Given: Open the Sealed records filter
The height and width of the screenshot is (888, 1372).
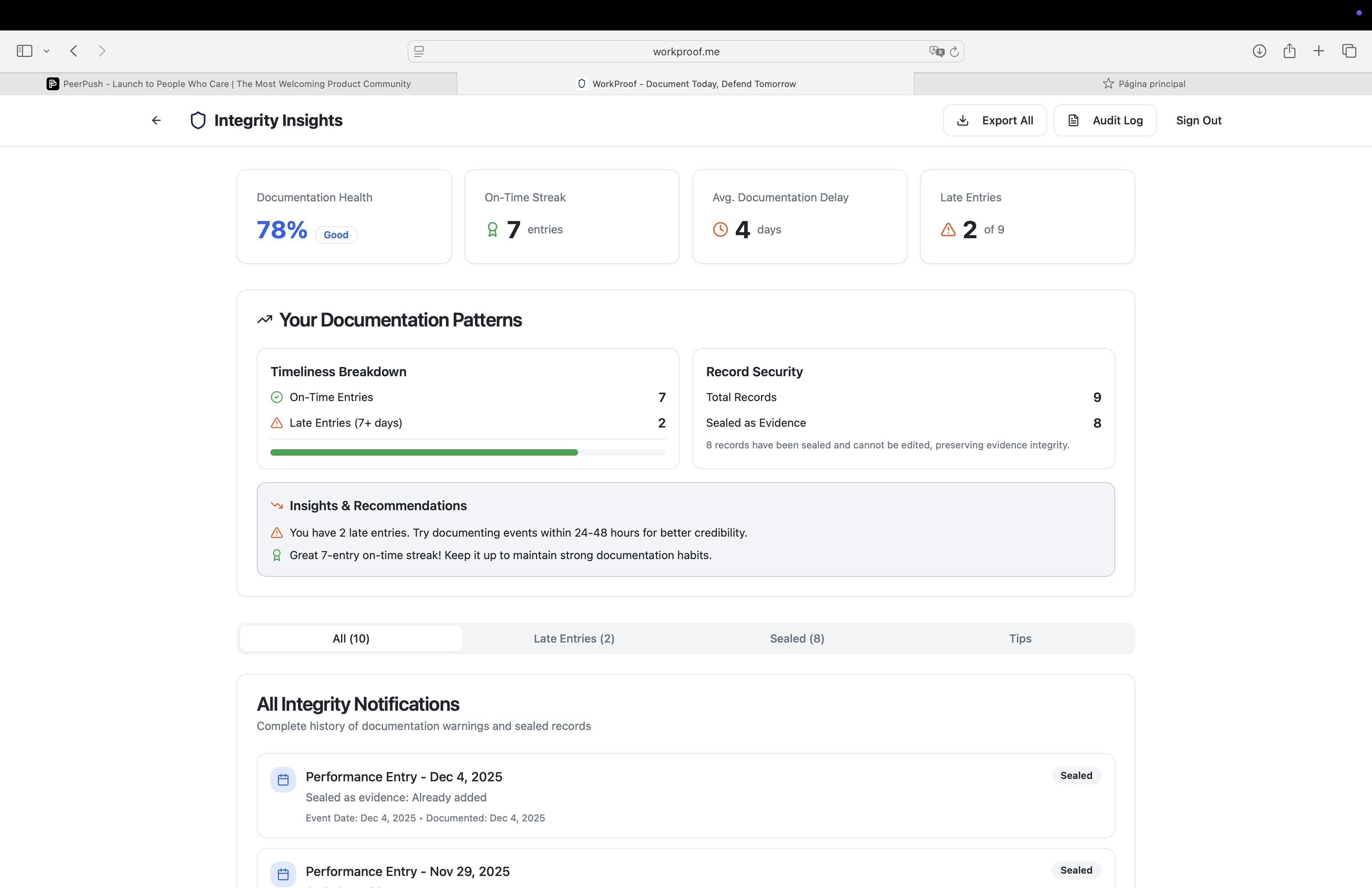Looking at the screenshot, I should (x=797, y=638).
